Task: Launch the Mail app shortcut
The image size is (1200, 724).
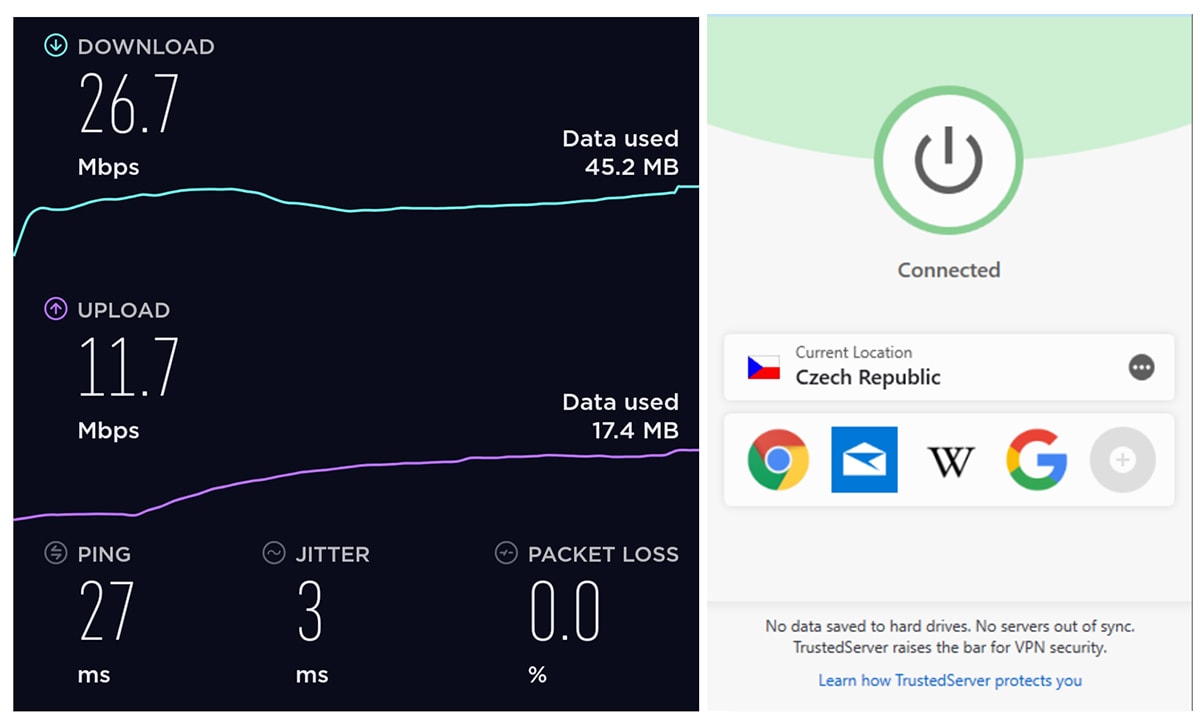Action: [x=864, y=460]
